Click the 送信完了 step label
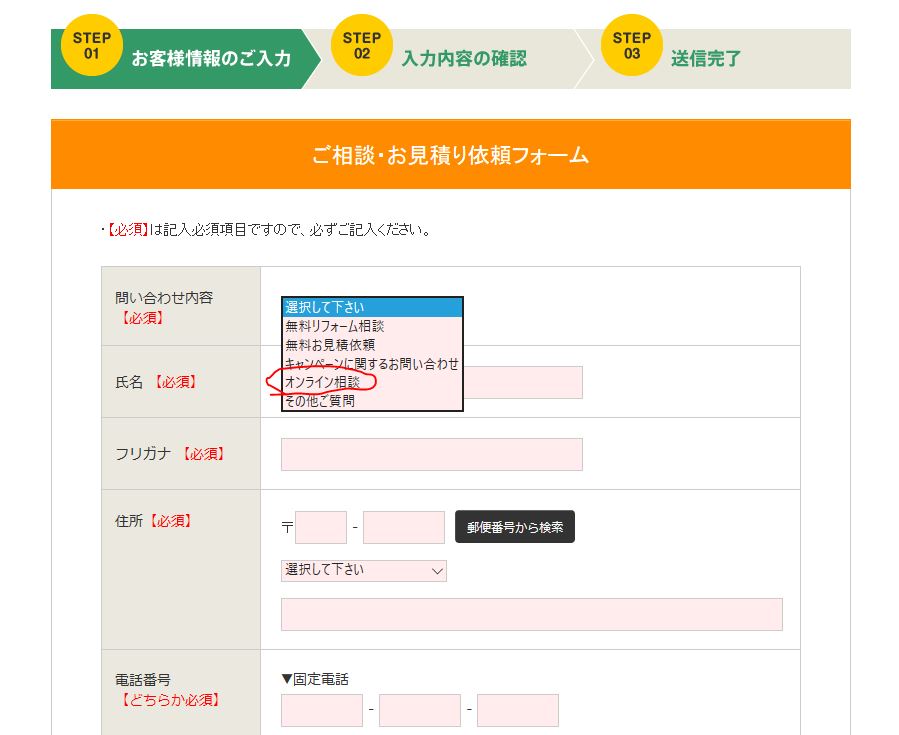 [706, 58]
